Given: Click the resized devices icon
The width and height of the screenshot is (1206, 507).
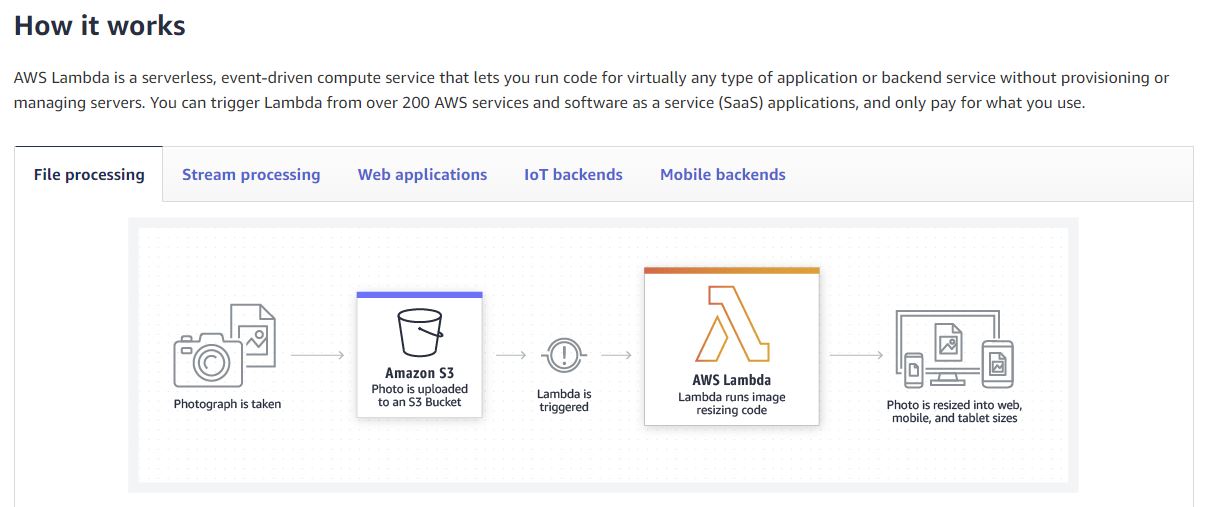Looking at the screenshot, I should point(954,350).
